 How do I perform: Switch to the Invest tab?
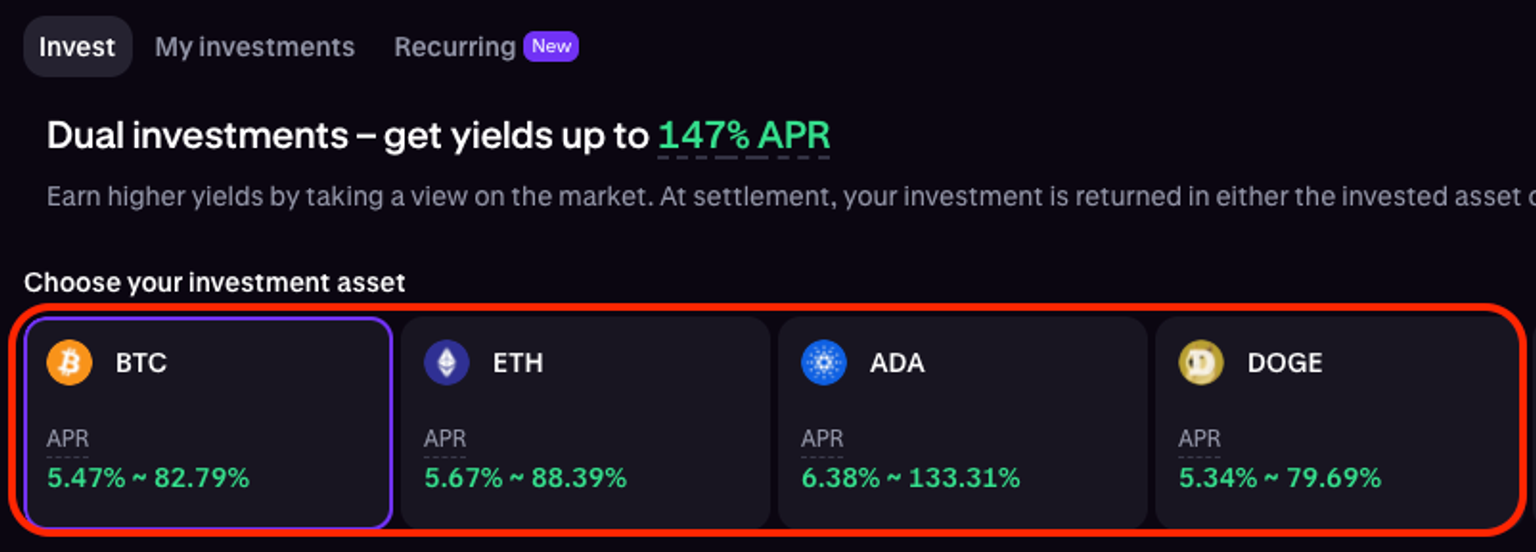78,47
